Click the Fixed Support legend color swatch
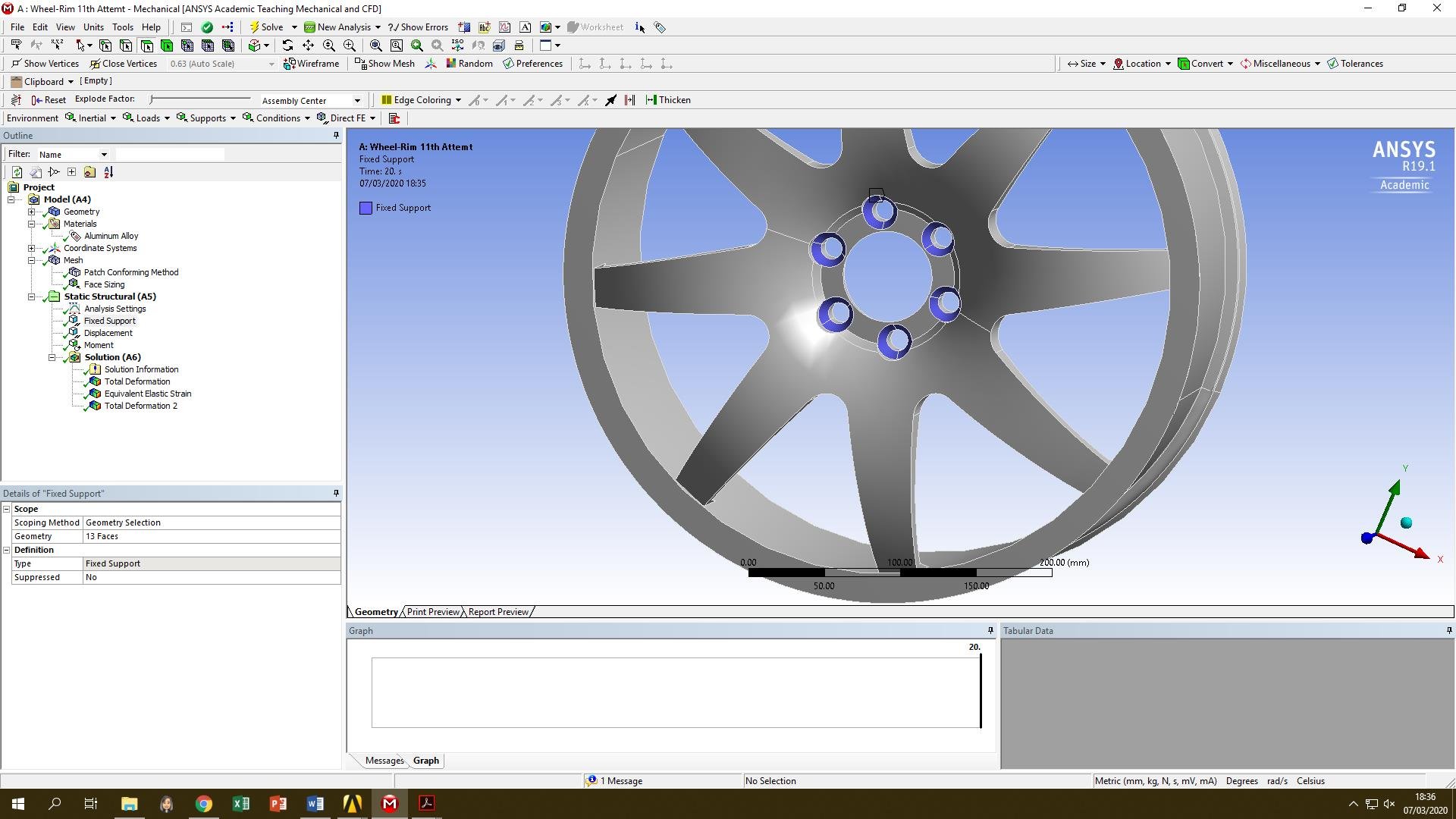The image size is (1456, 819). [366, 208]
